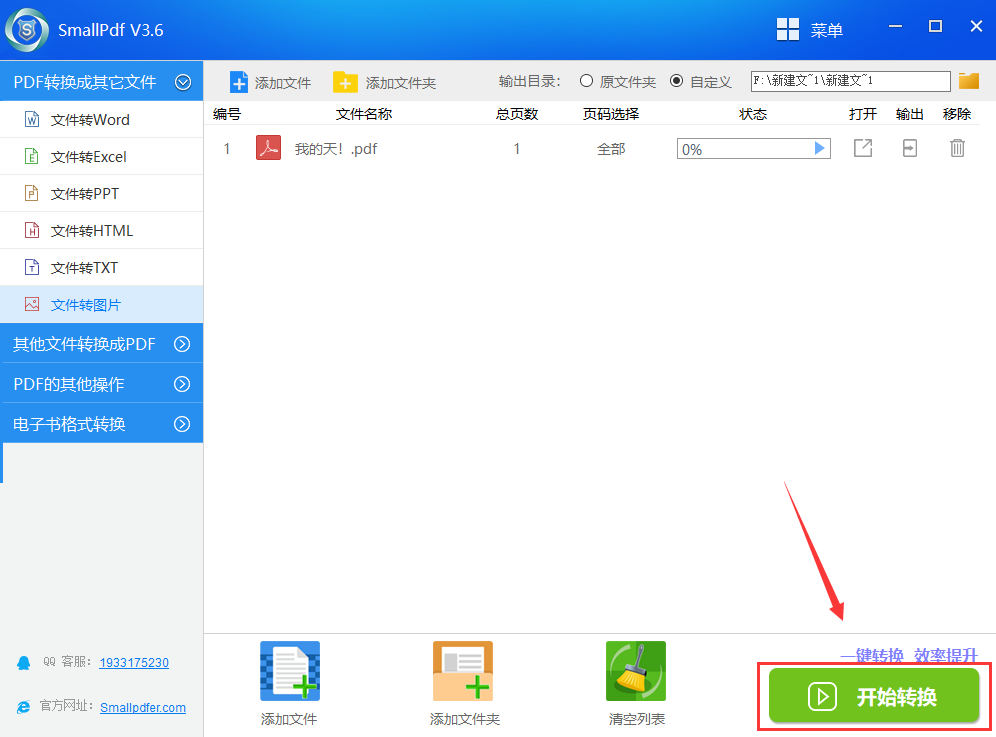This screenshot has height=737, width=996.
Task: Choose 文件转Excel in the sidebar
Action: pyautogui.click(x=88, y=157)
